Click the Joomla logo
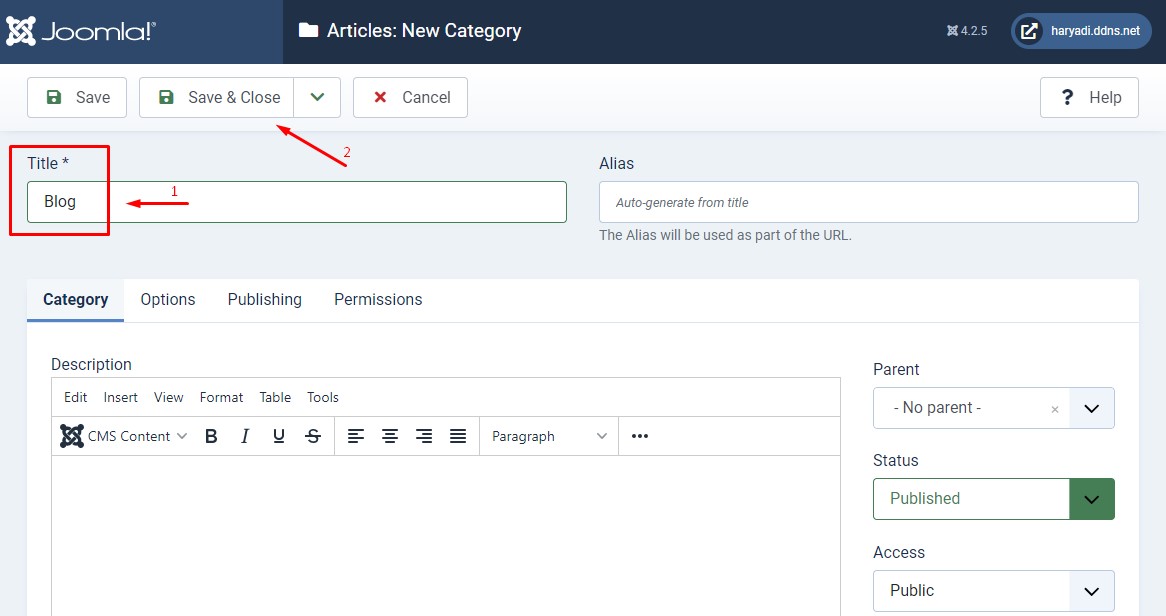The height and width of the screenshot is (616, 1166). tap(81, 31)
